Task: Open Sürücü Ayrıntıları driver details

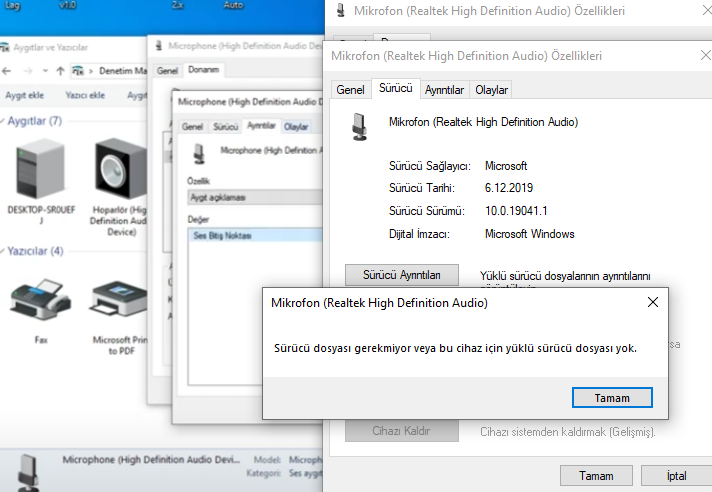Action: pyautogui.click(x=401, y=275)
